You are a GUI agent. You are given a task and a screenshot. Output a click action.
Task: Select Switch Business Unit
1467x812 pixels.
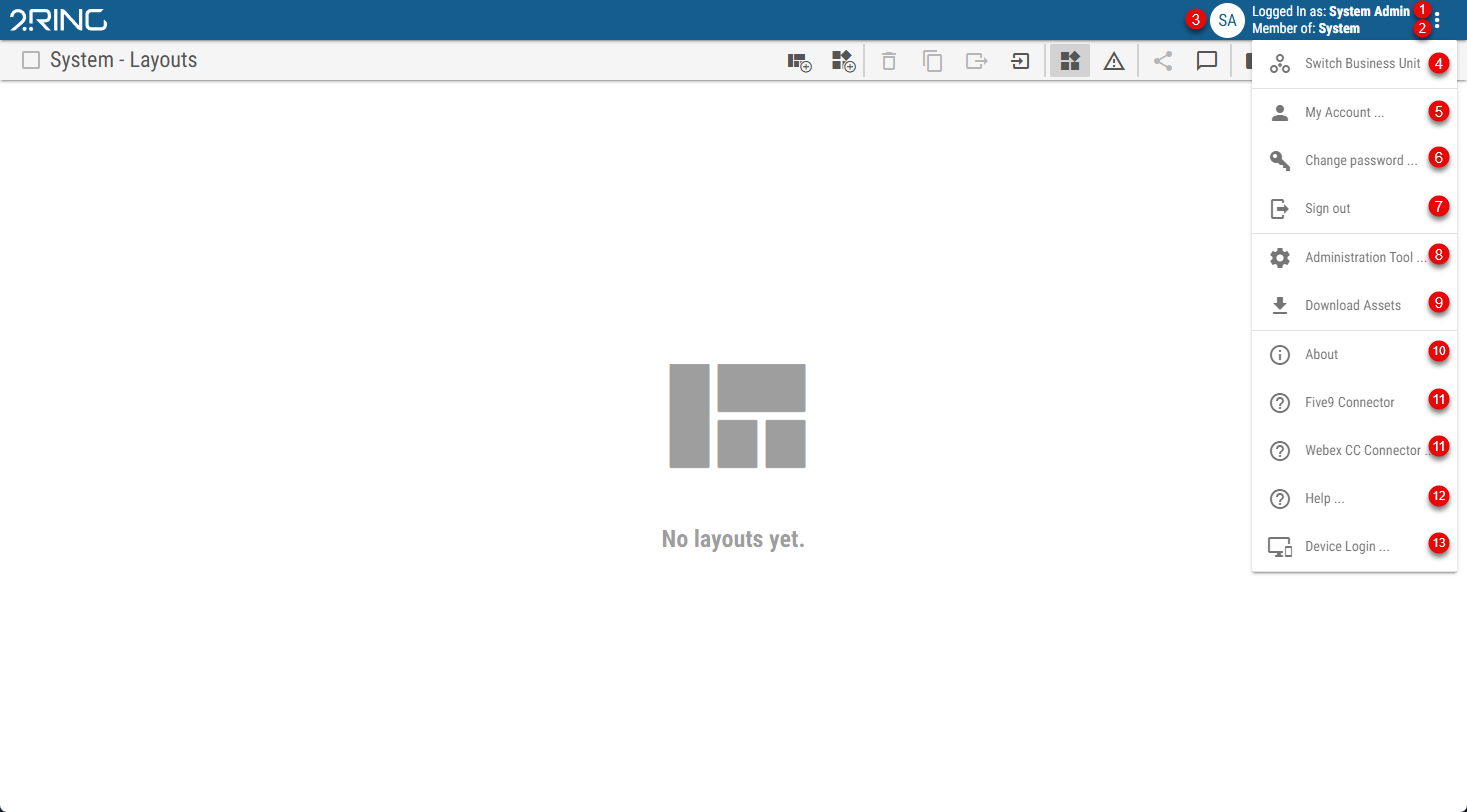click(x=1362, y=63)
